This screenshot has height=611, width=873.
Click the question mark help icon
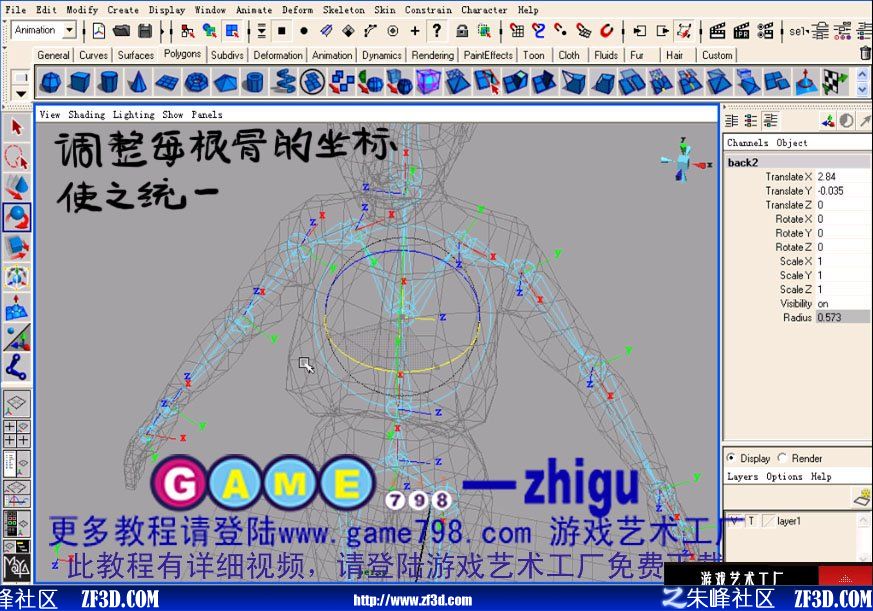[437, 30]
